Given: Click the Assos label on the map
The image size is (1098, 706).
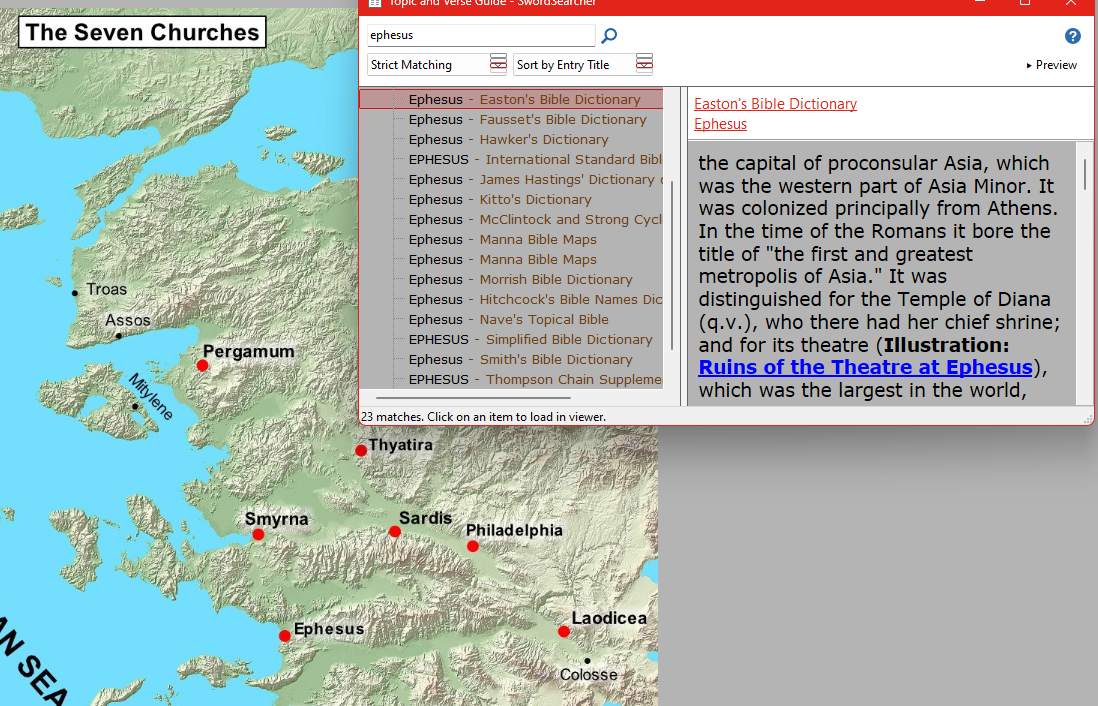Looking at the screenshot, I should click(x=127, y=320).
